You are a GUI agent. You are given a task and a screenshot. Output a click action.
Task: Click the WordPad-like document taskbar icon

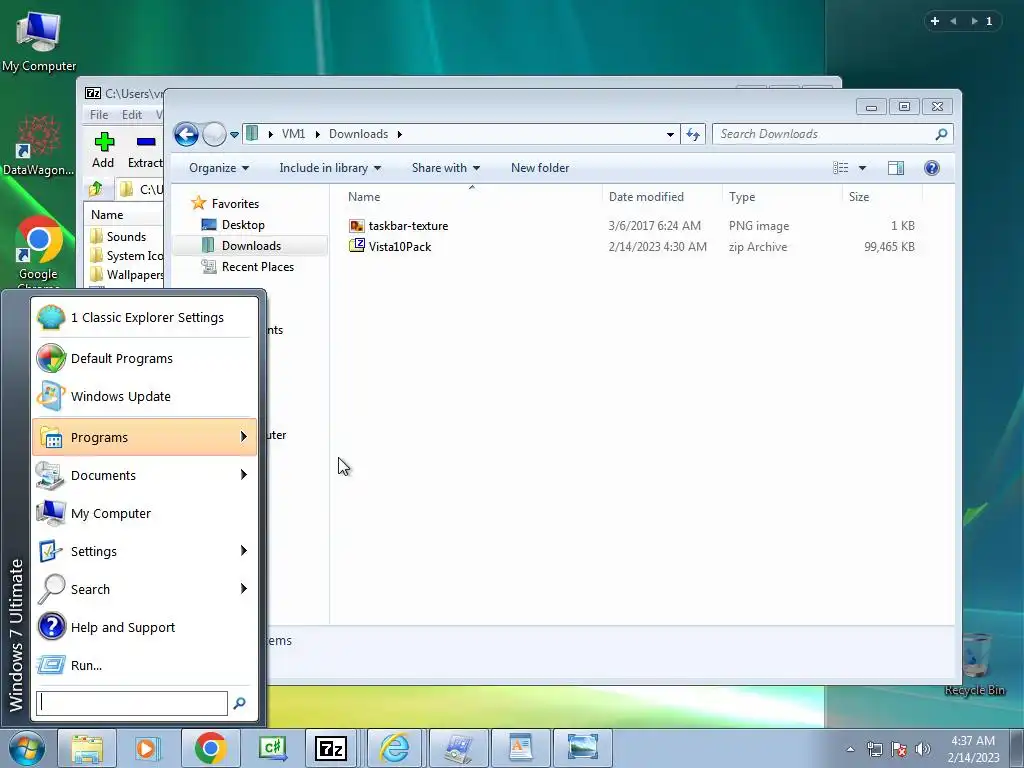pyautogui.click(x=520, y=748)
